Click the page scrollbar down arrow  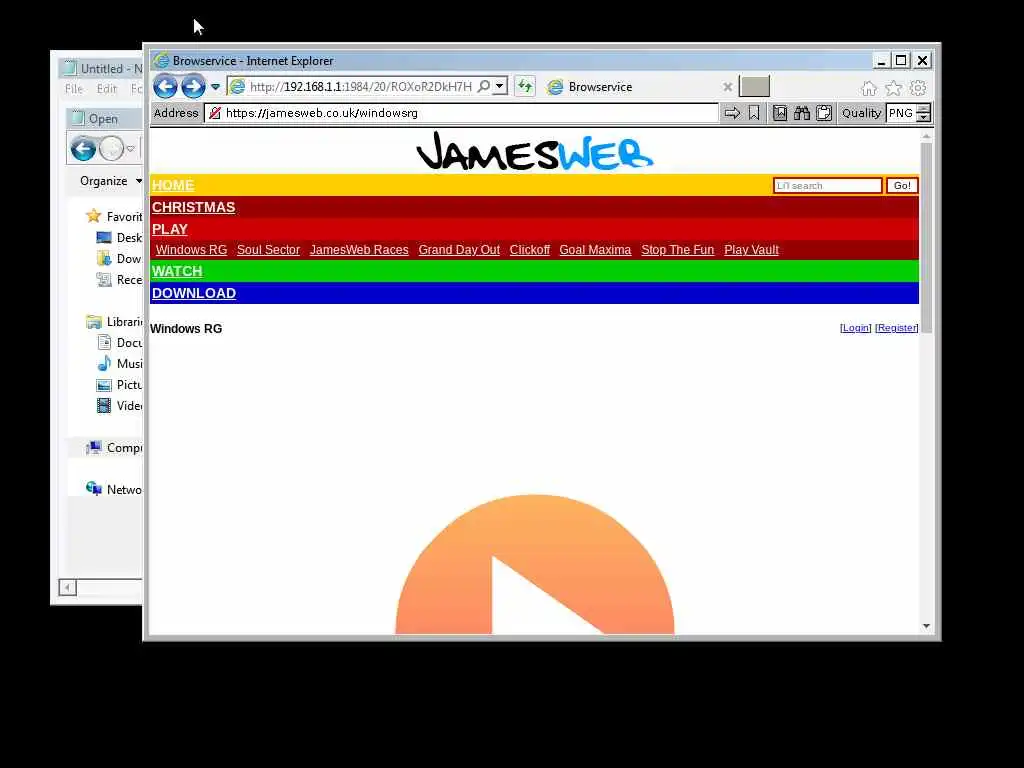pyautogui.click(x=926, y=626)
